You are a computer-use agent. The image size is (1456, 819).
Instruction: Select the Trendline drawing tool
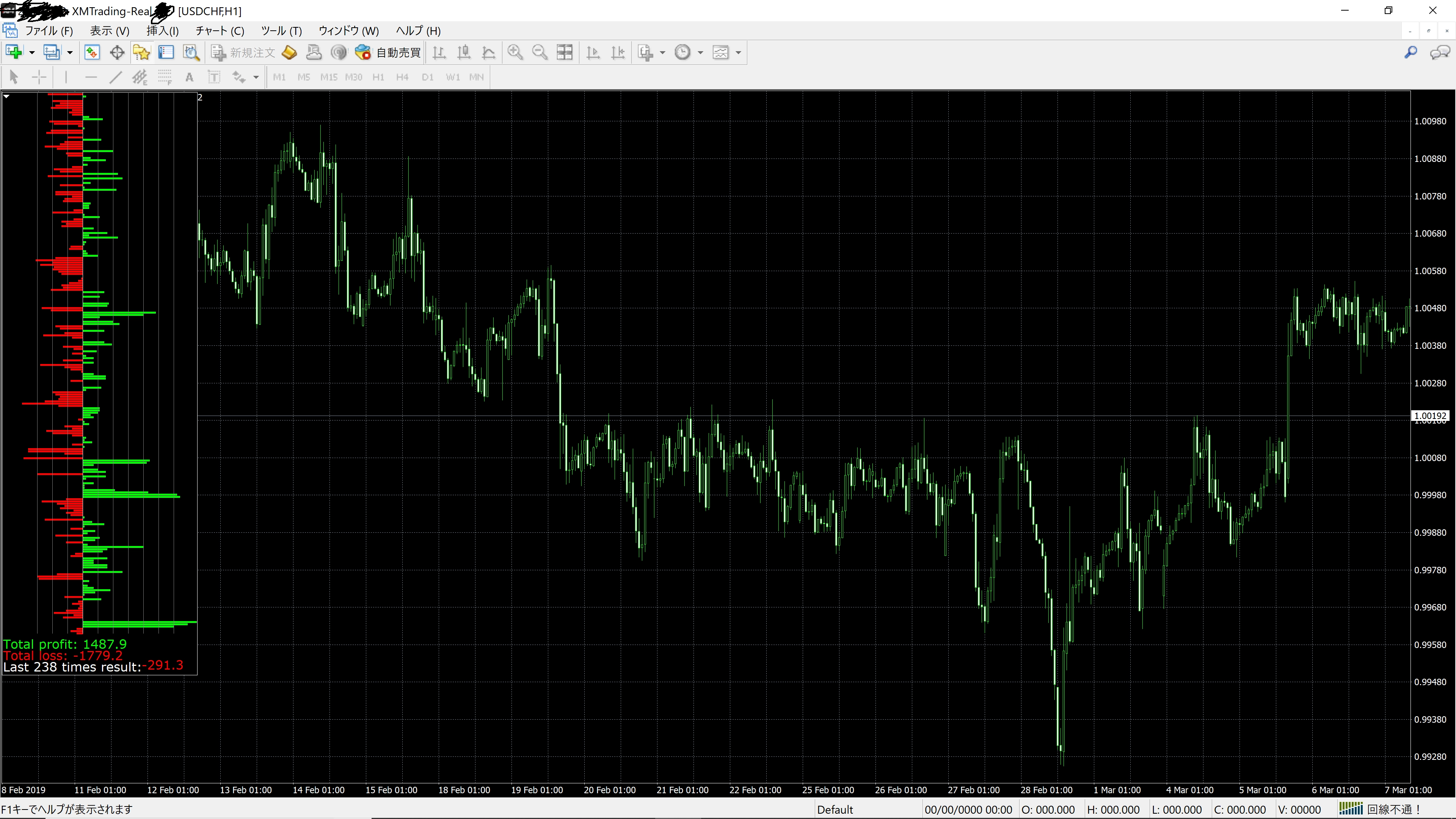115,77
